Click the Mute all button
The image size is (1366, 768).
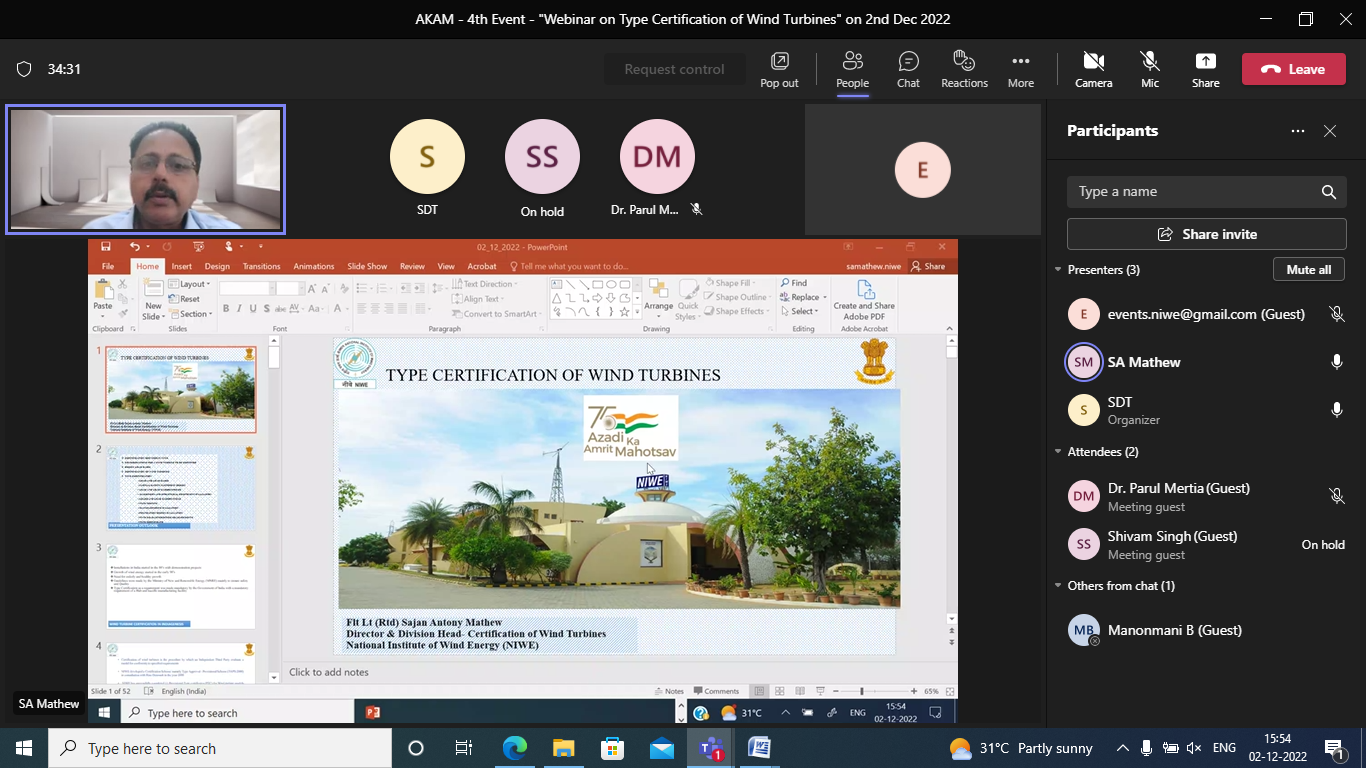1308,270
